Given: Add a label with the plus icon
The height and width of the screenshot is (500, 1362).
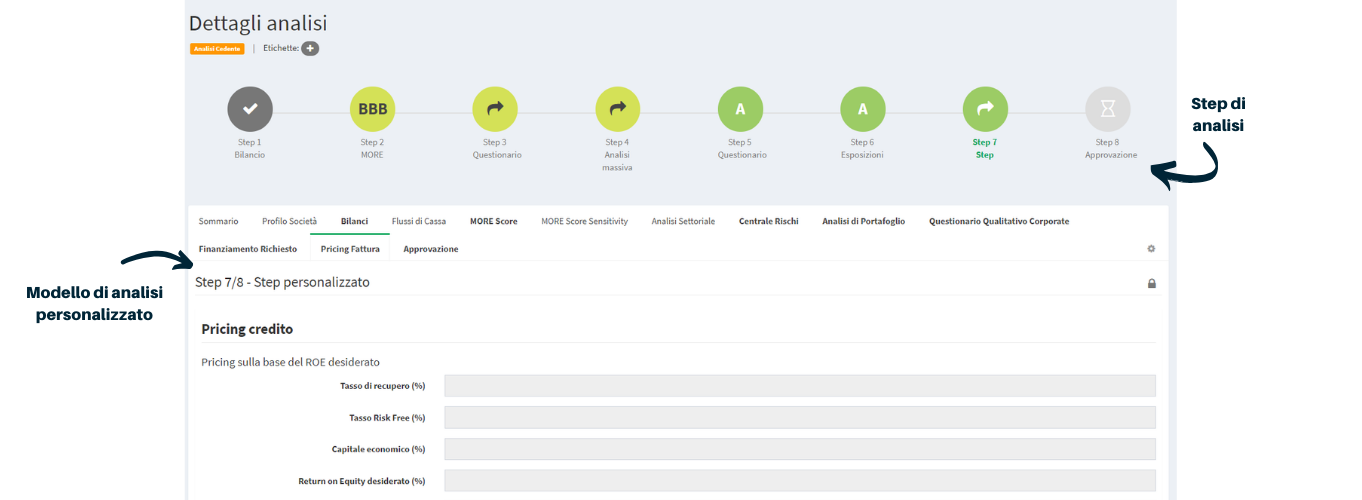Looking at the screenshot, I should coord(310,48).
